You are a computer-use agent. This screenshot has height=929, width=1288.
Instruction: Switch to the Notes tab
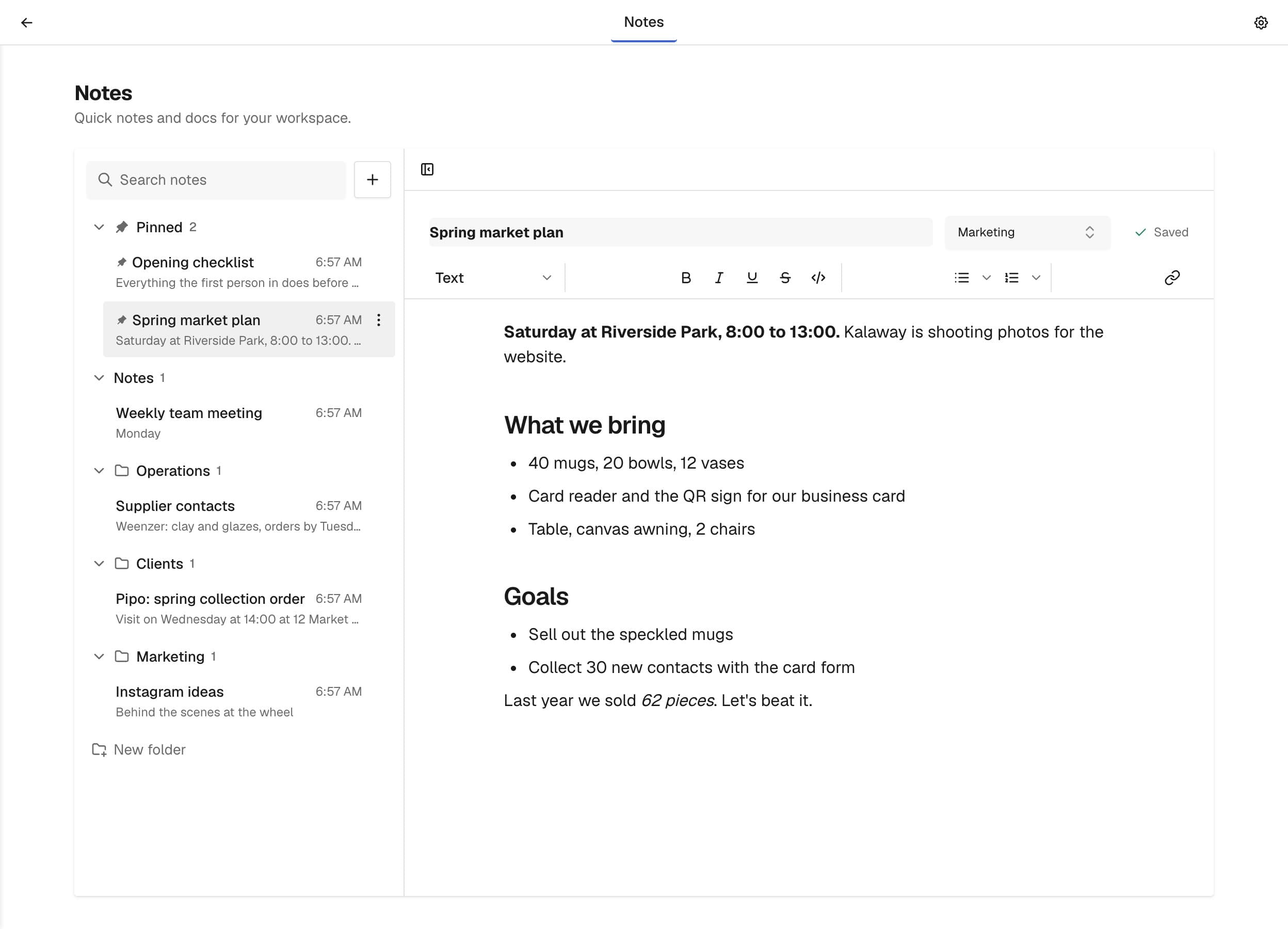(x=643, y=22)
